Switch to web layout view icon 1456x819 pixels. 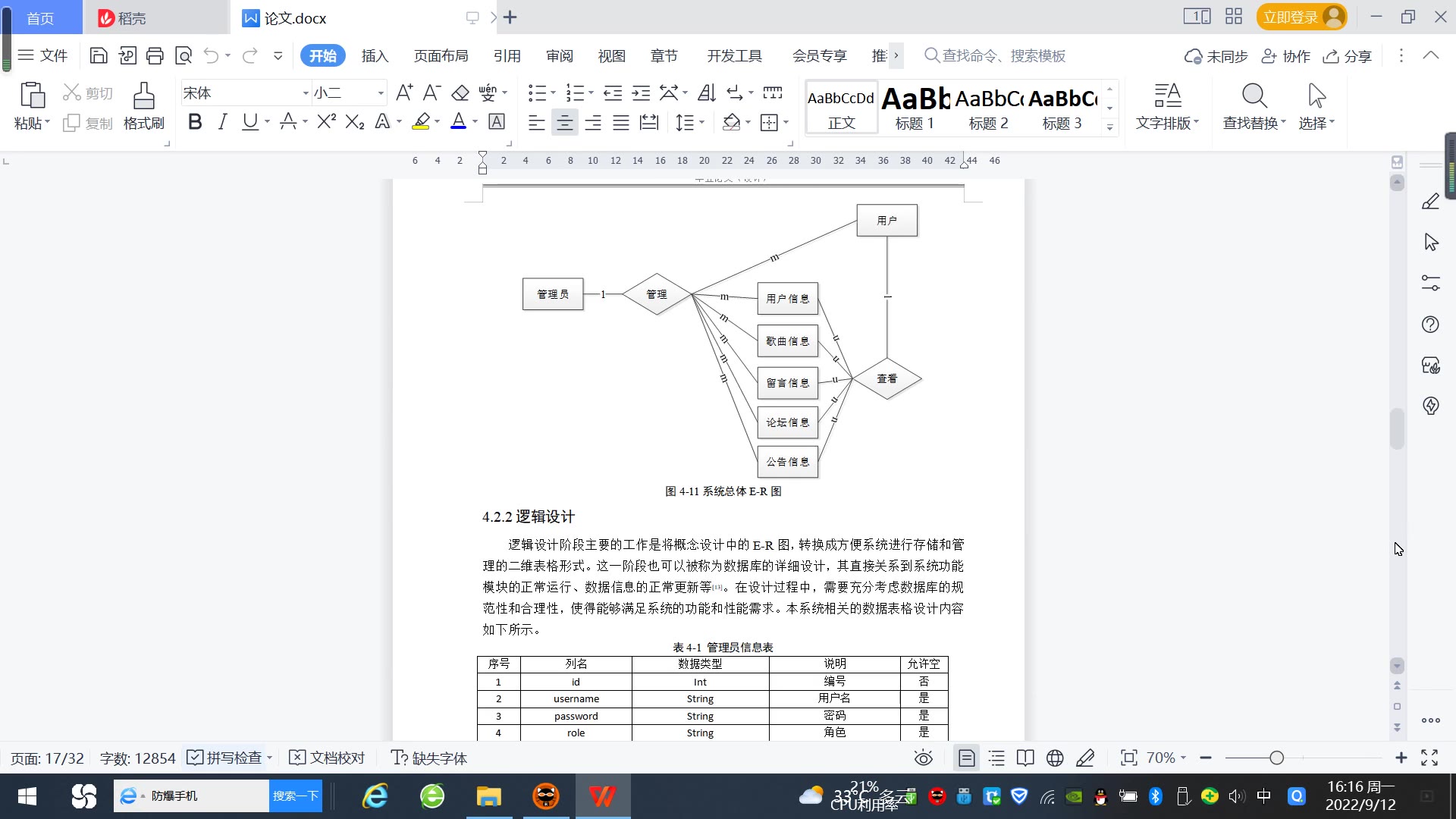(1054, 758)
